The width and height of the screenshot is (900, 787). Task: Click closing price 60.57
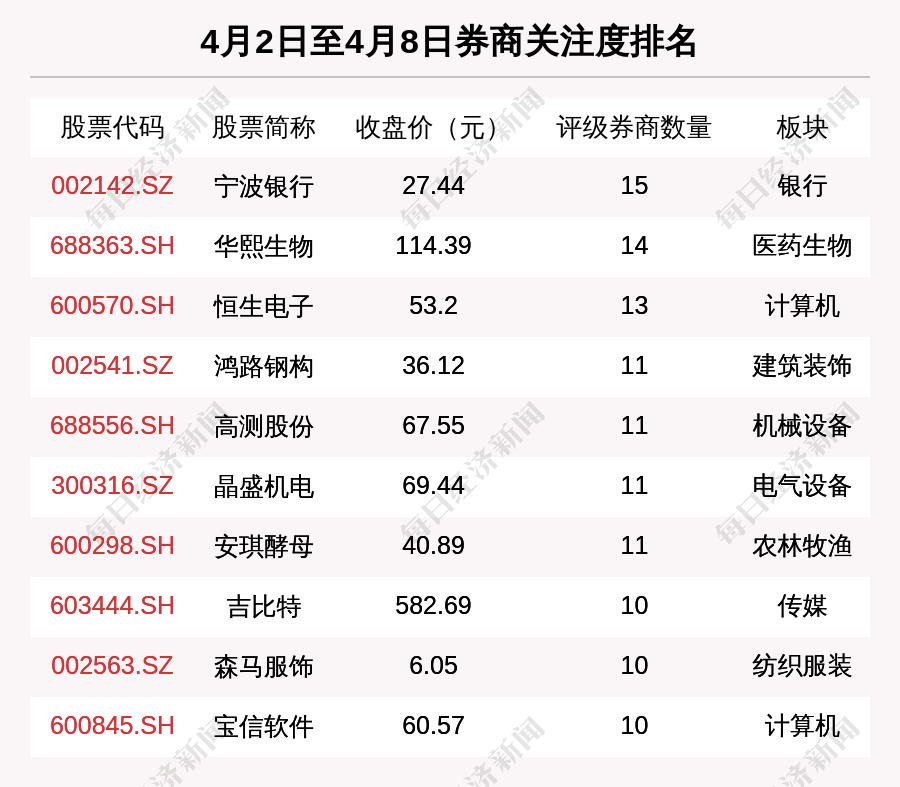coord(433,726)
